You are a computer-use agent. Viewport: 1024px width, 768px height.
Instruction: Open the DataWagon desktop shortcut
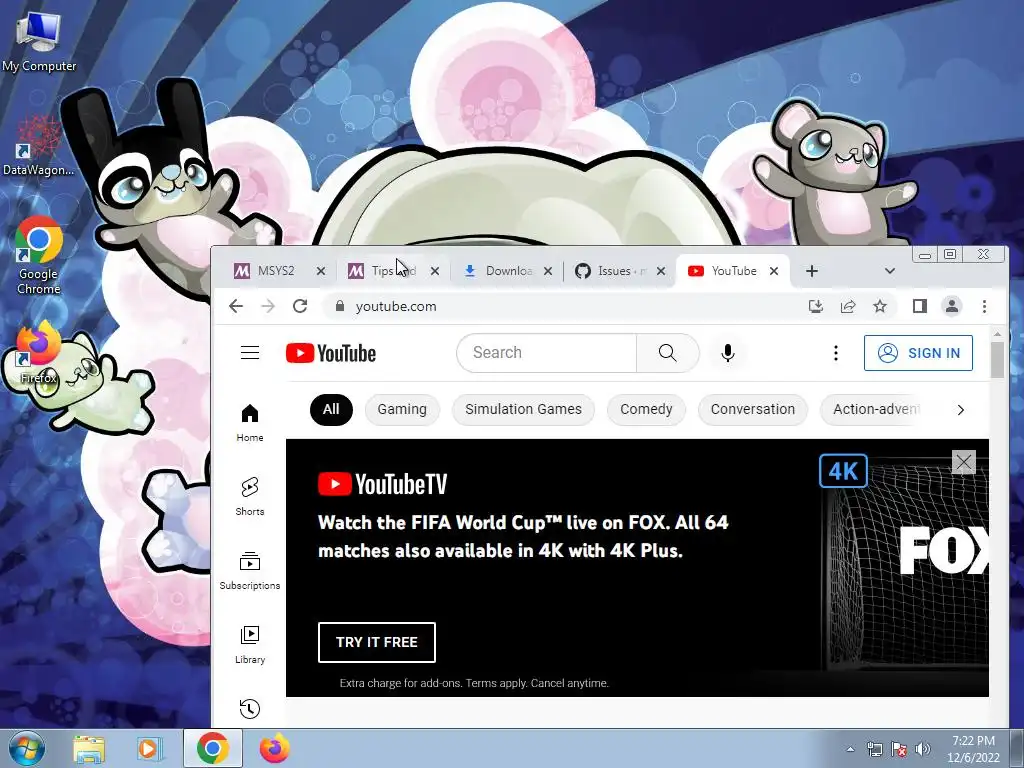39,145
